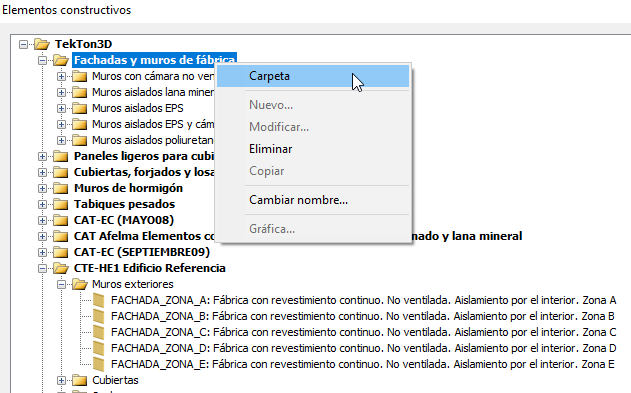The height and width of the screenshot is (393, 631).
Task: Expand Paneles ligeros para cubiertas node
Action: click(43, 156)
